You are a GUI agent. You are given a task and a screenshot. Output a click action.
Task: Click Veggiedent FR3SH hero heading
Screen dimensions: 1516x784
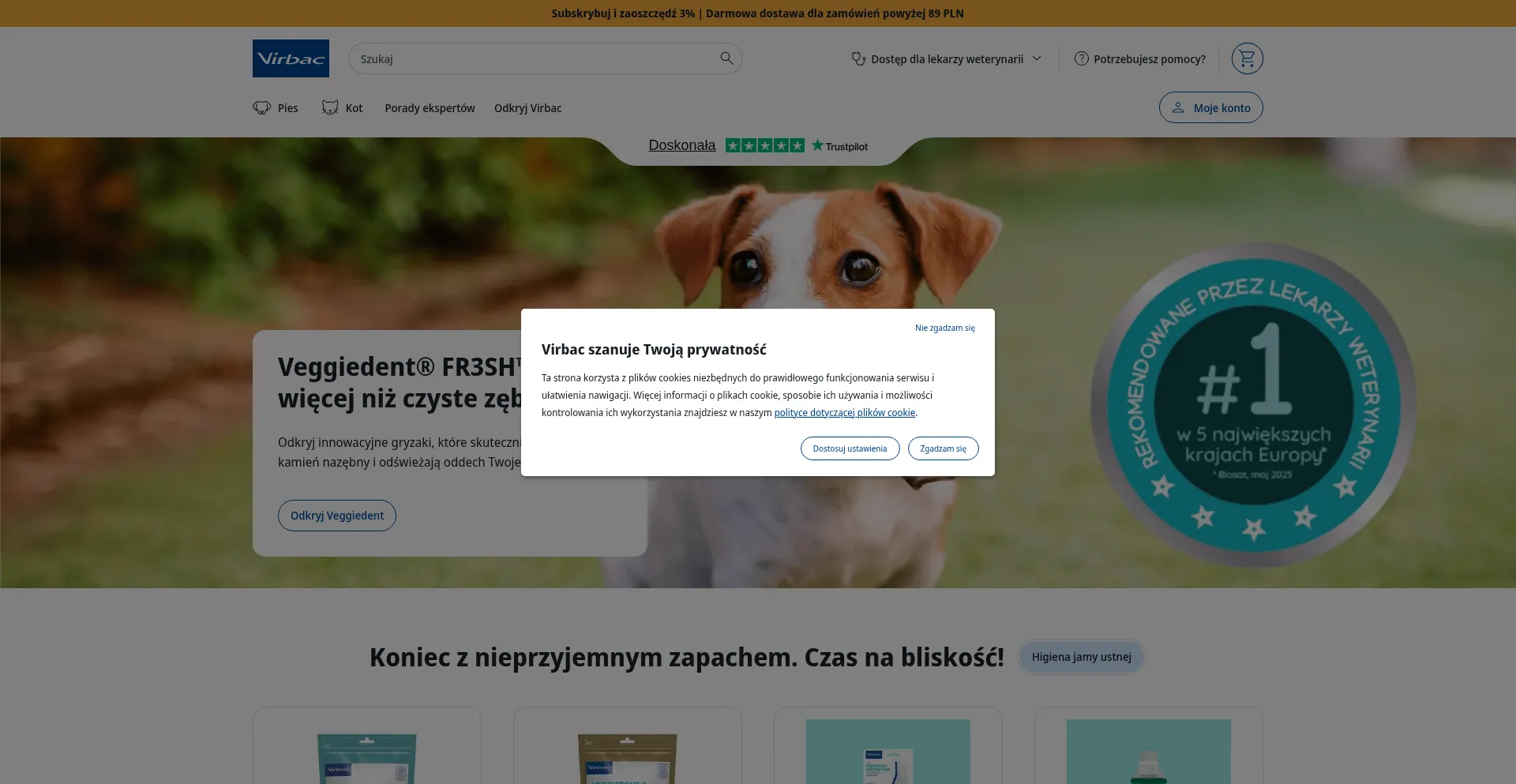point(400,383)
